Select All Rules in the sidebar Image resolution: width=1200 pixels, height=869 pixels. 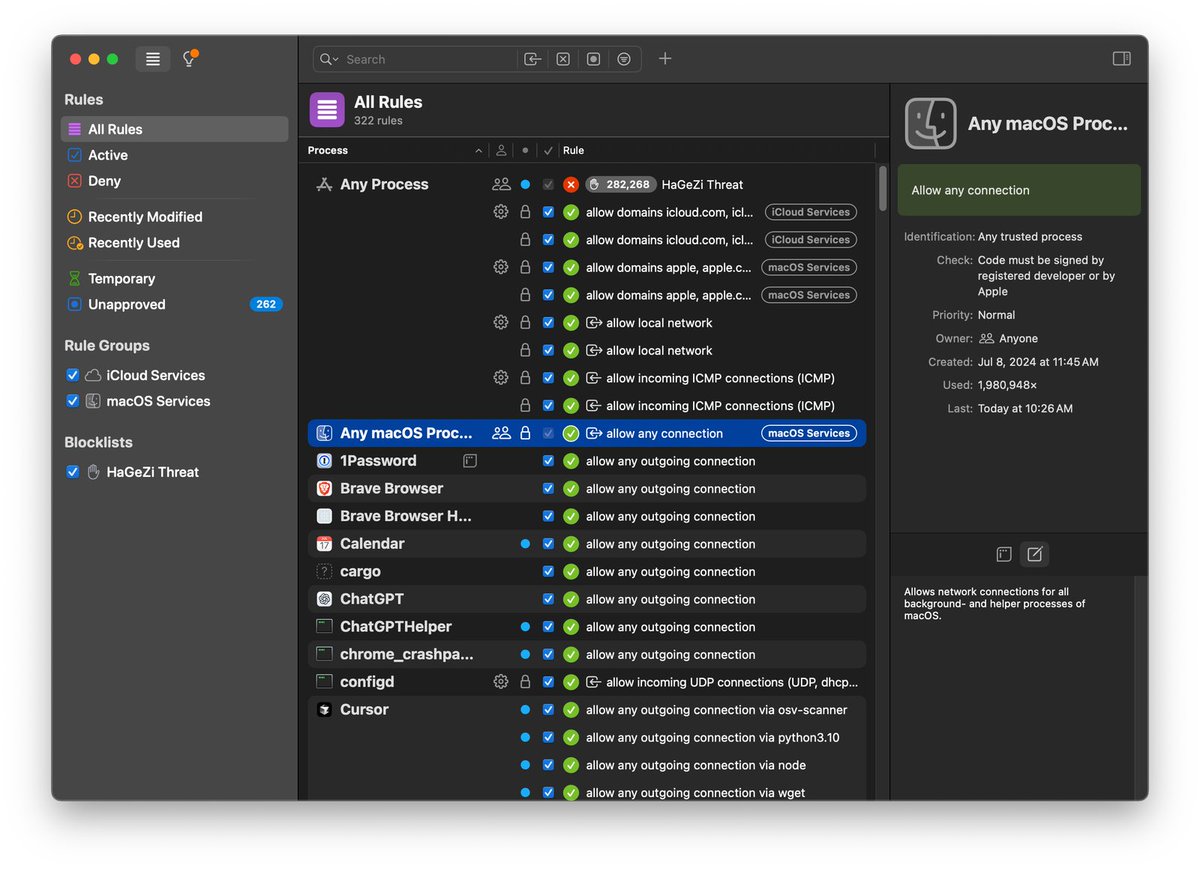(x=174, y=129)
